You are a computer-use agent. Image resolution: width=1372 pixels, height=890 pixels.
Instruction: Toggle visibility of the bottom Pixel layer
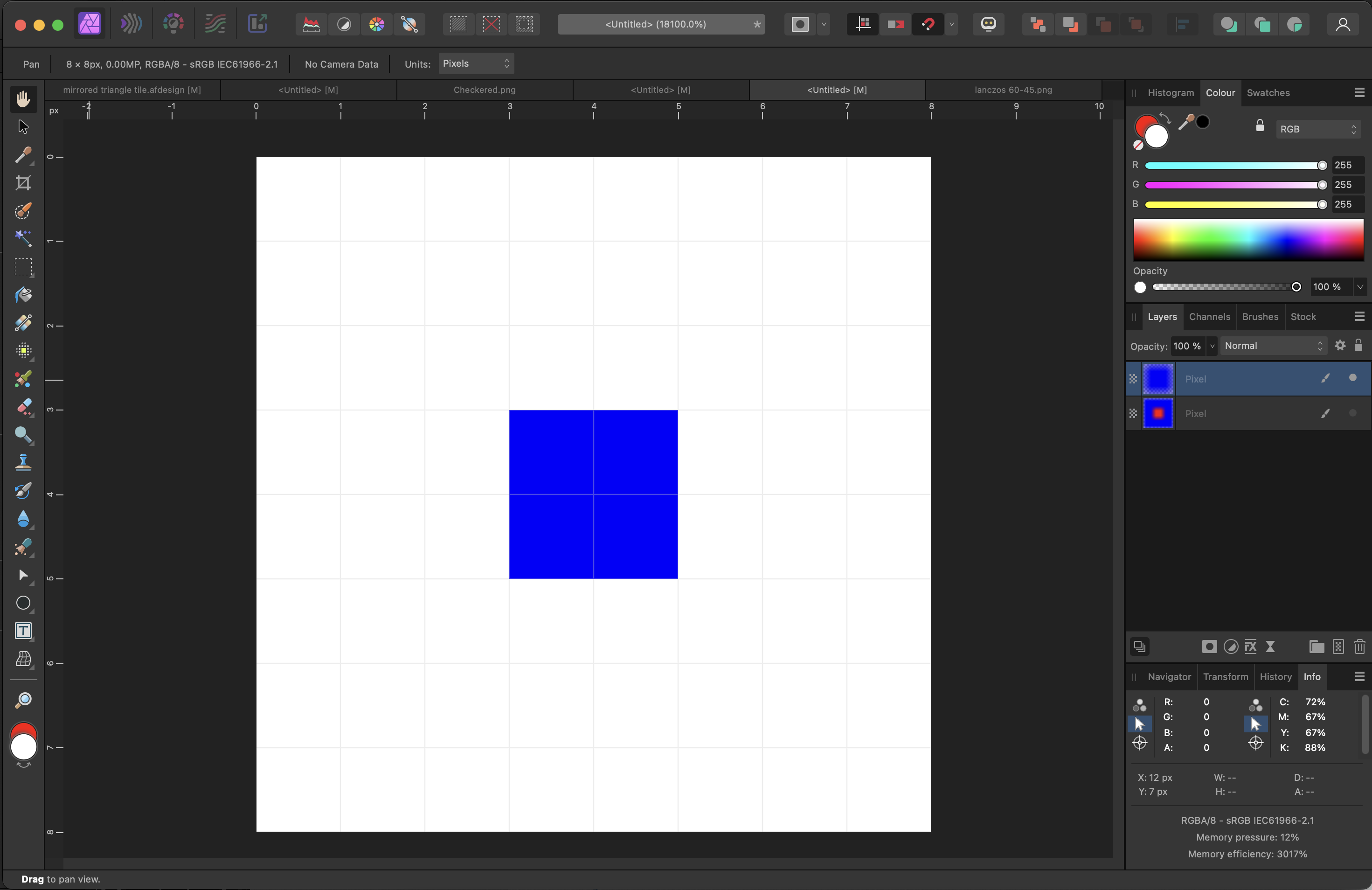[x=1352, y=413]
